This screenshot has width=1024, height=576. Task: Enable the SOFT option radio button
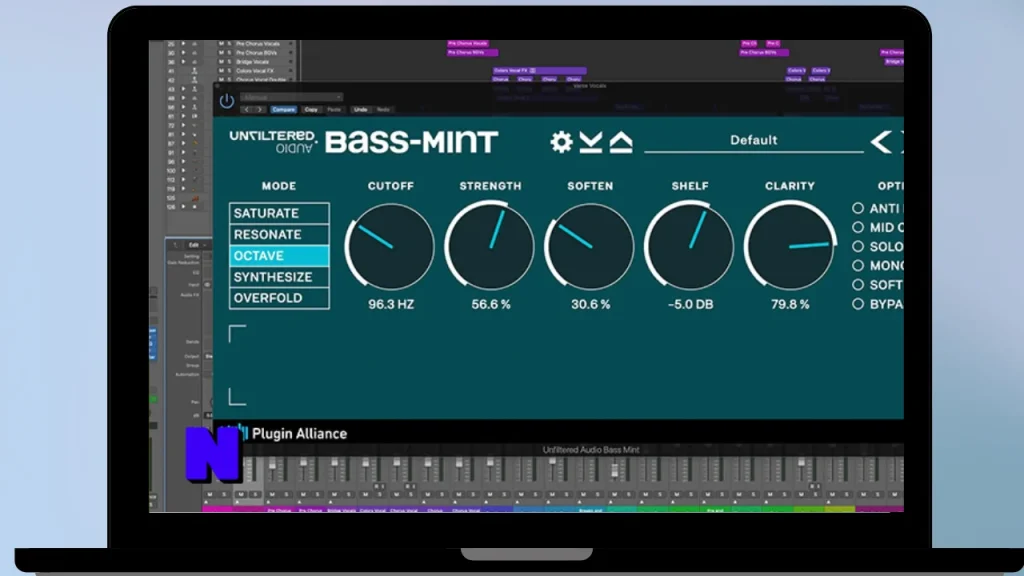[857, 285]
